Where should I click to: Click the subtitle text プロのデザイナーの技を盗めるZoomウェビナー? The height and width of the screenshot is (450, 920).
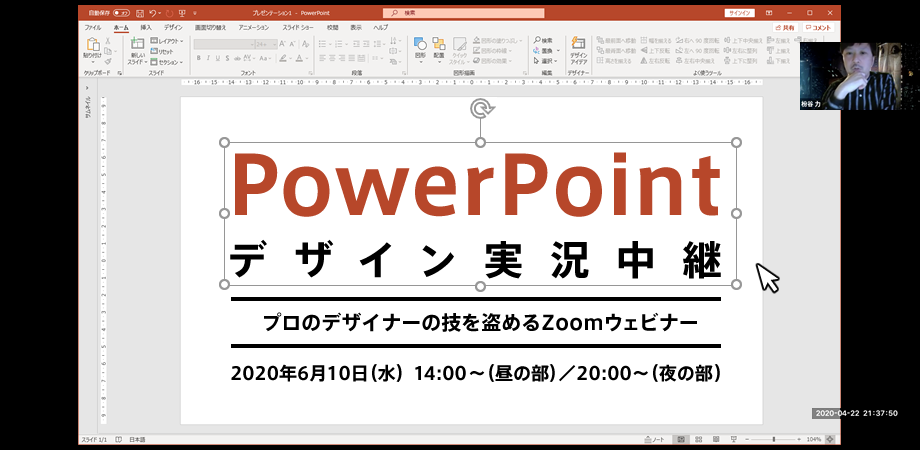point(480,323)
